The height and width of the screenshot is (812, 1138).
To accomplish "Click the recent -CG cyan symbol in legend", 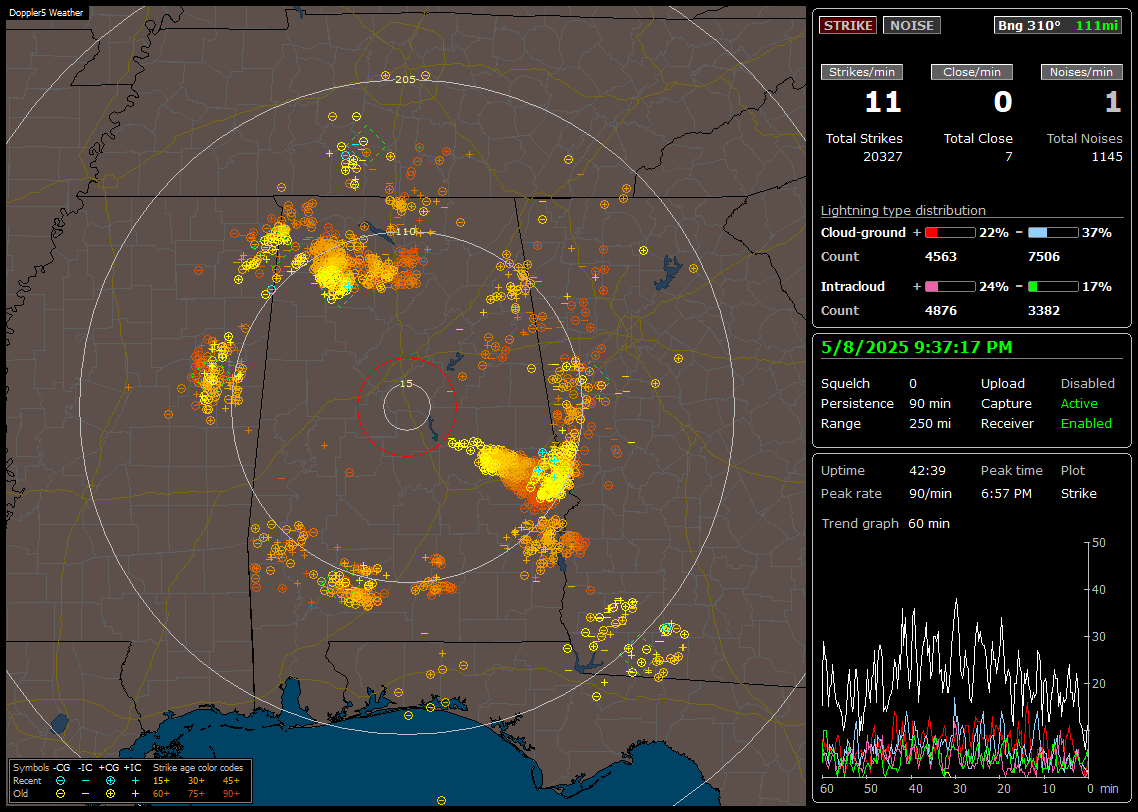I will point(60,781).
